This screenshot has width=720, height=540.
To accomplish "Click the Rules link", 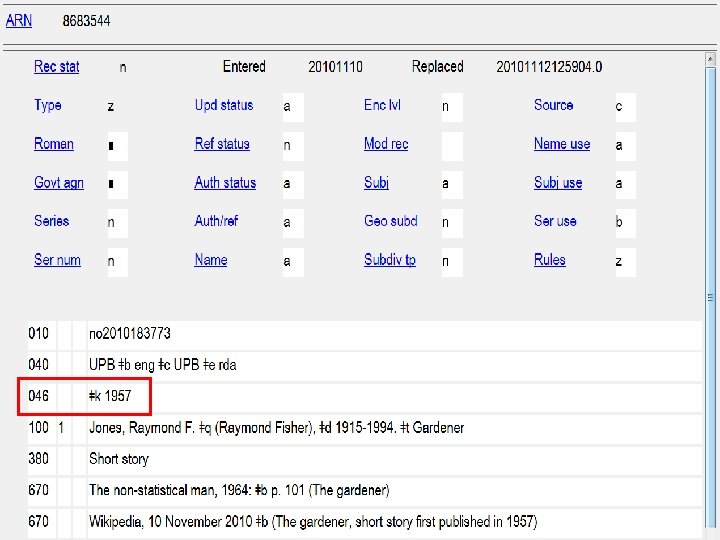I will 550,260.
